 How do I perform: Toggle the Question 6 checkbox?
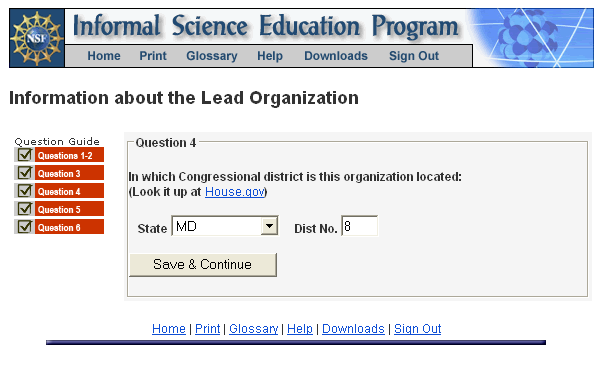[25, 226]
